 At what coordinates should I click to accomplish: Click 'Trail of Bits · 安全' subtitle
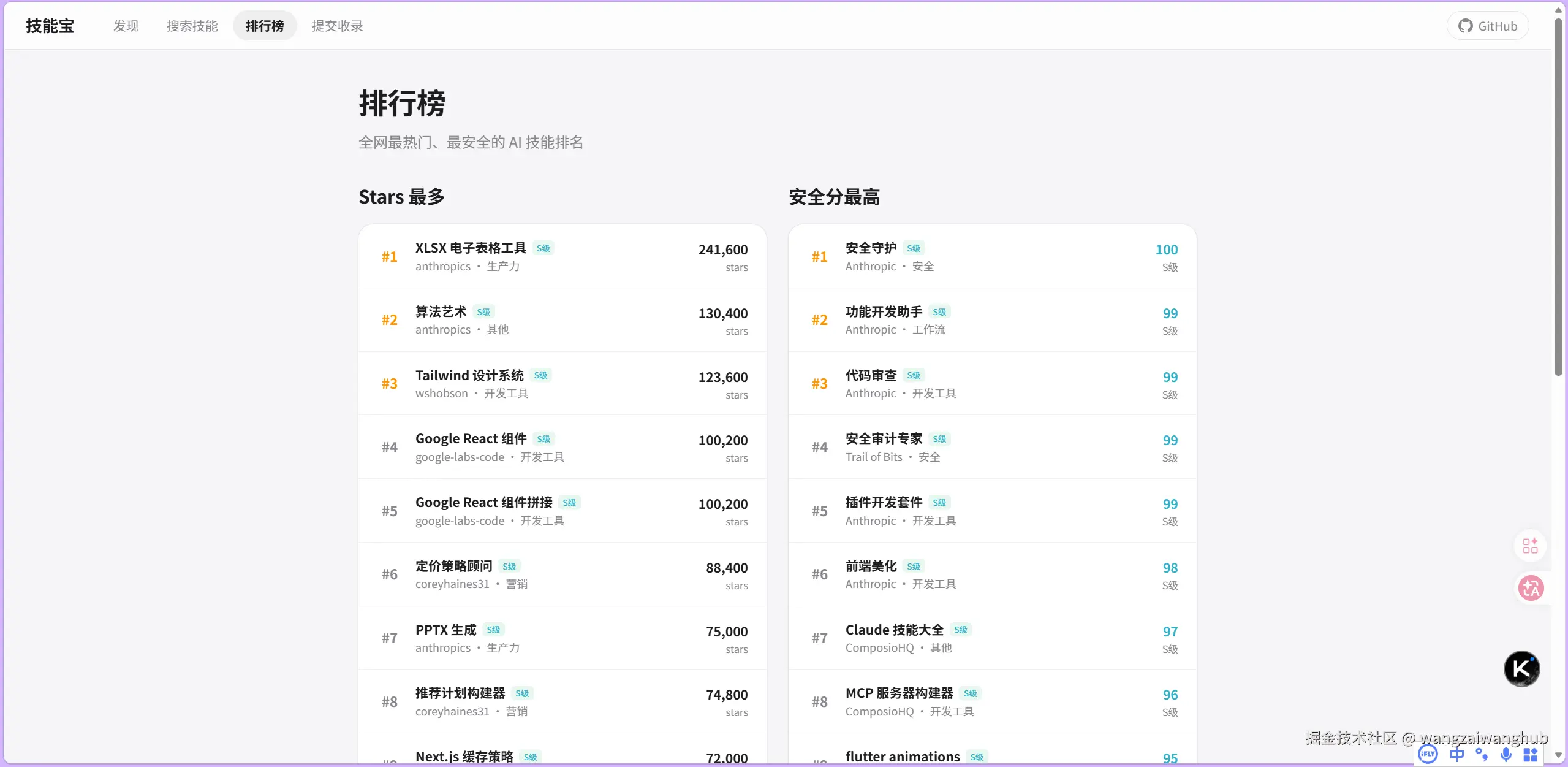point(893,457)
